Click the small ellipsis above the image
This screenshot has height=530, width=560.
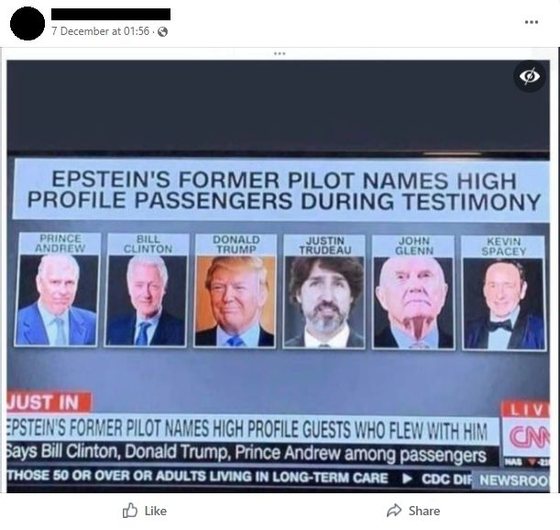[280, 54]
